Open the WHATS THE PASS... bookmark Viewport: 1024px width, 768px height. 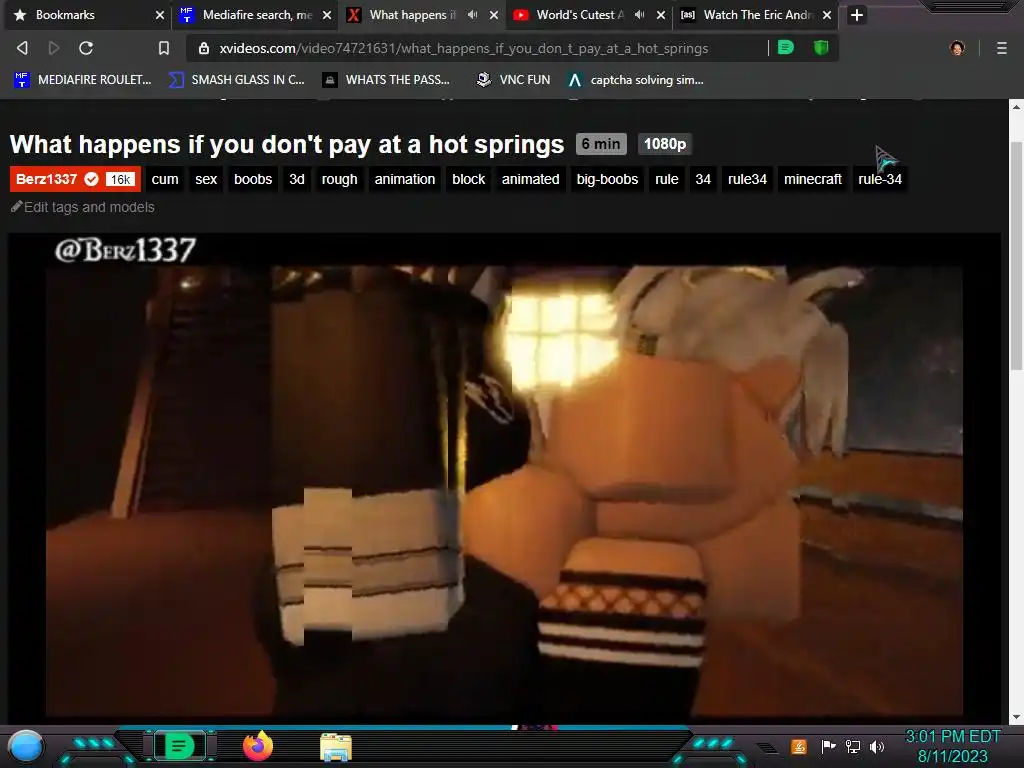click(386, 80)
